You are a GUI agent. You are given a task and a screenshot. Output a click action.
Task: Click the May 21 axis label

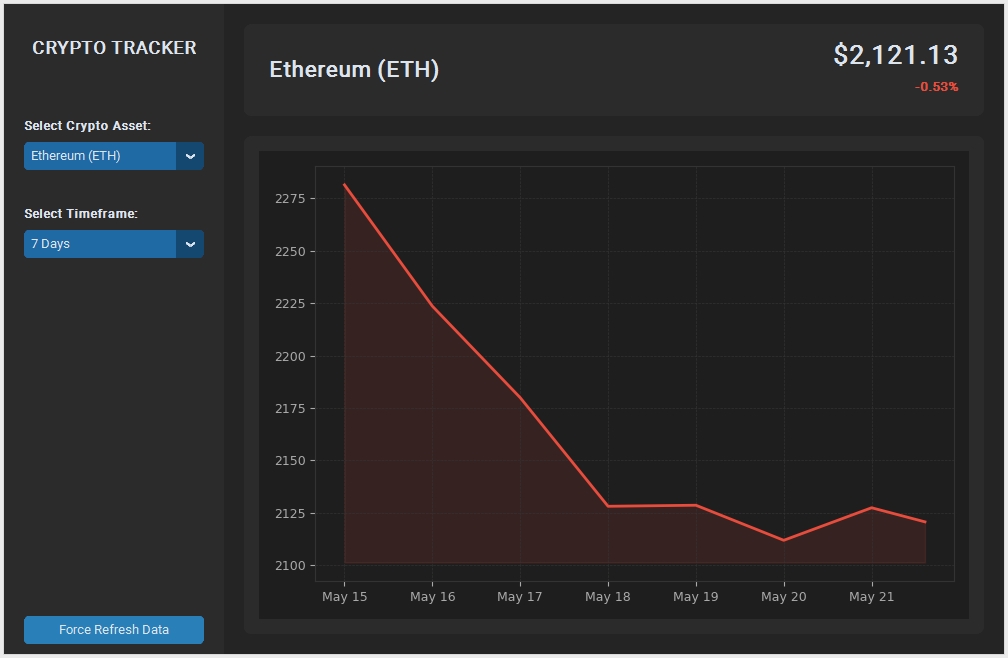[871, 597]
